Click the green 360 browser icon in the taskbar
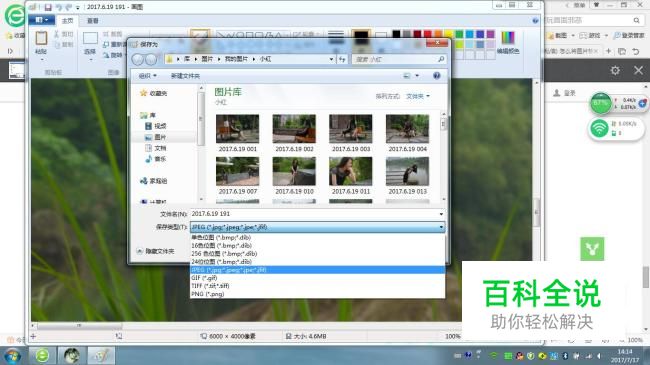 point(42,356)
